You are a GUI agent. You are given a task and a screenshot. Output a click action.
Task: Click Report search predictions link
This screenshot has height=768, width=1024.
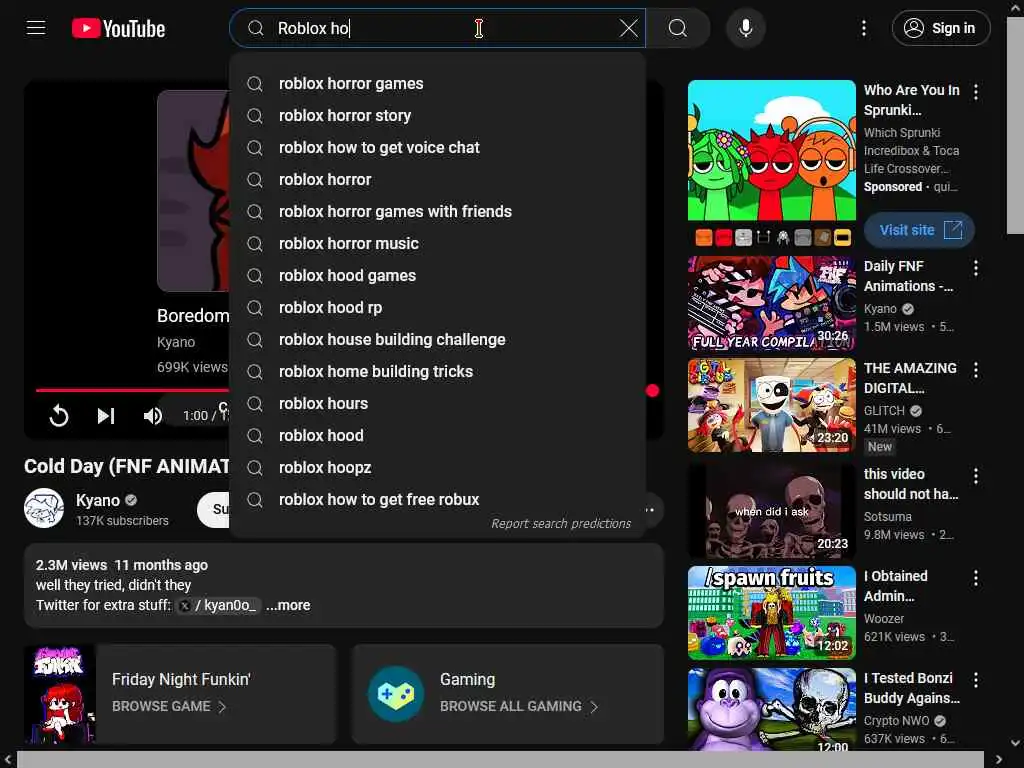coord(561,524)
